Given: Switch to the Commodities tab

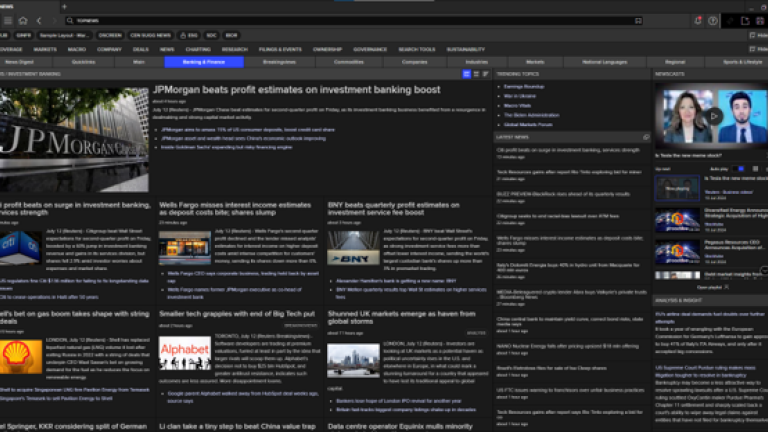Looking at the screenshot, I should [x=348, y=61].
